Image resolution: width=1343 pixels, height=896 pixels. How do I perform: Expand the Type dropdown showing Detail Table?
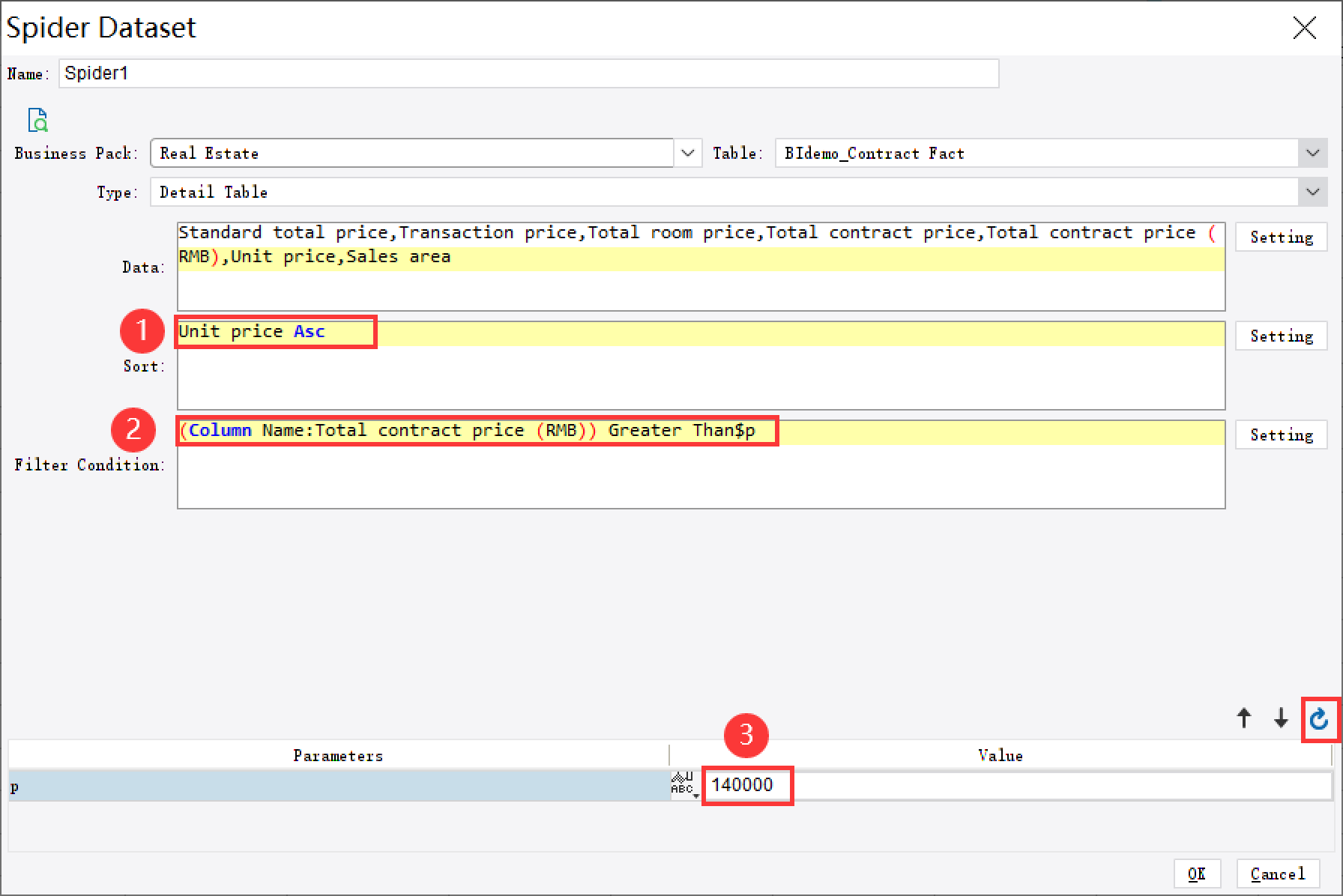click(1312, 192)
